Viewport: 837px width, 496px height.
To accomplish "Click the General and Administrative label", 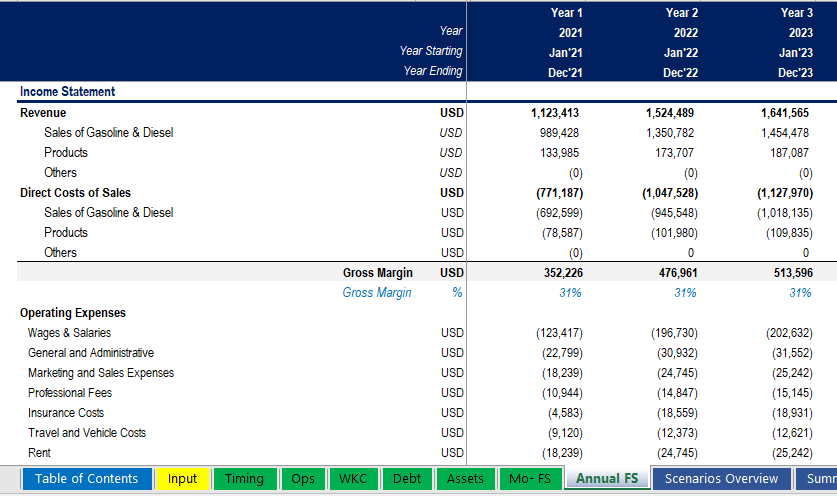I will [x=91, y=353].
